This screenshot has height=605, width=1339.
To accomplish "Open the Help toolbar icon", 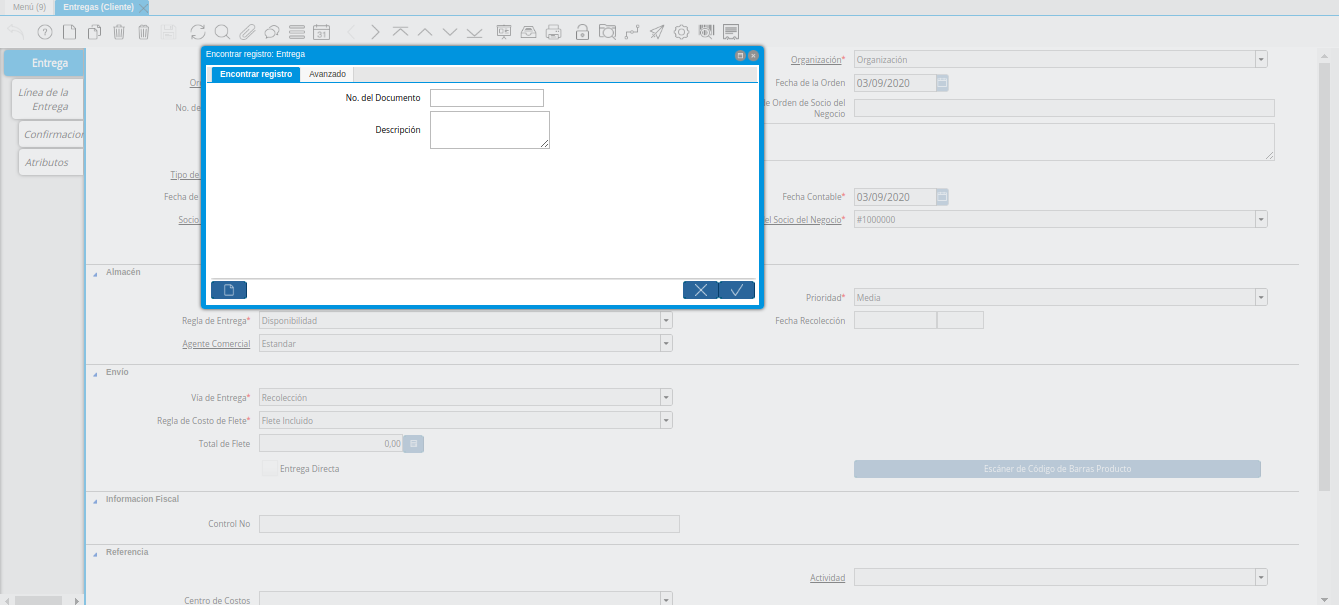I will tap(44, 32).
